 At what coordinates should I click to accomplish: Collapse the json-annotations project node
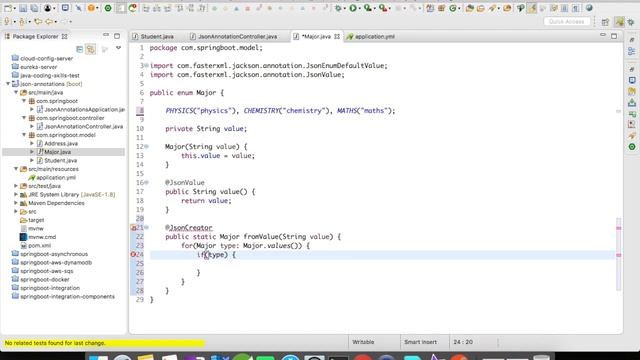coord(8,84)
